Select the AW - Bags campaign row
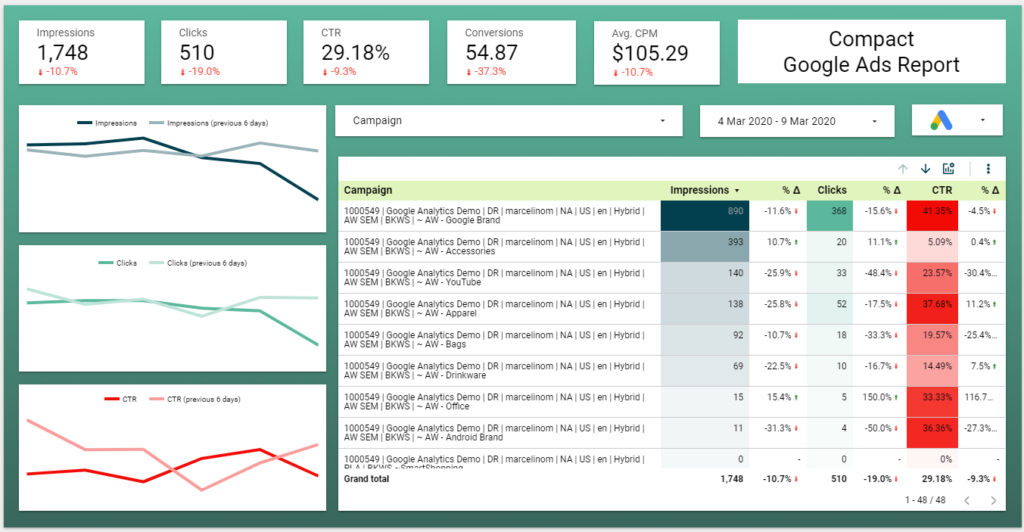Image resolution: width=1024 pixels, height=532 pixels. click(671, 339)
